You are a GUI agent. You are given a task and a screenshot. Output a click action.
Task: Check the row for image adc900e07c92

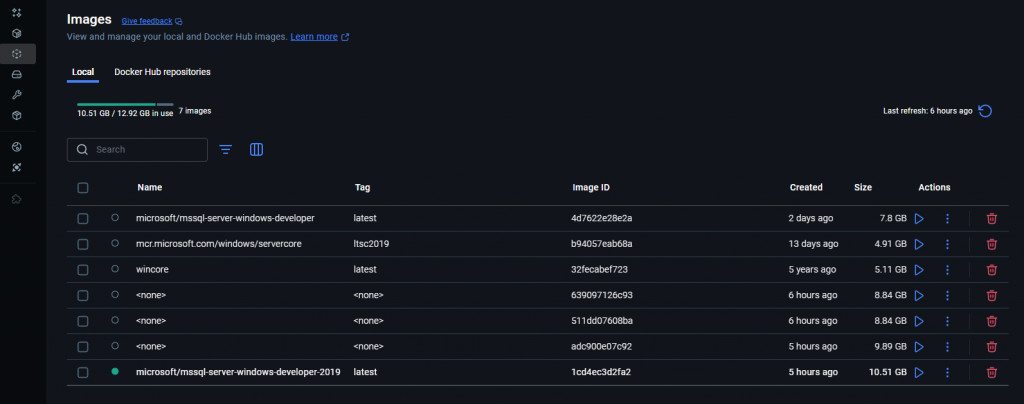[83, 347]
